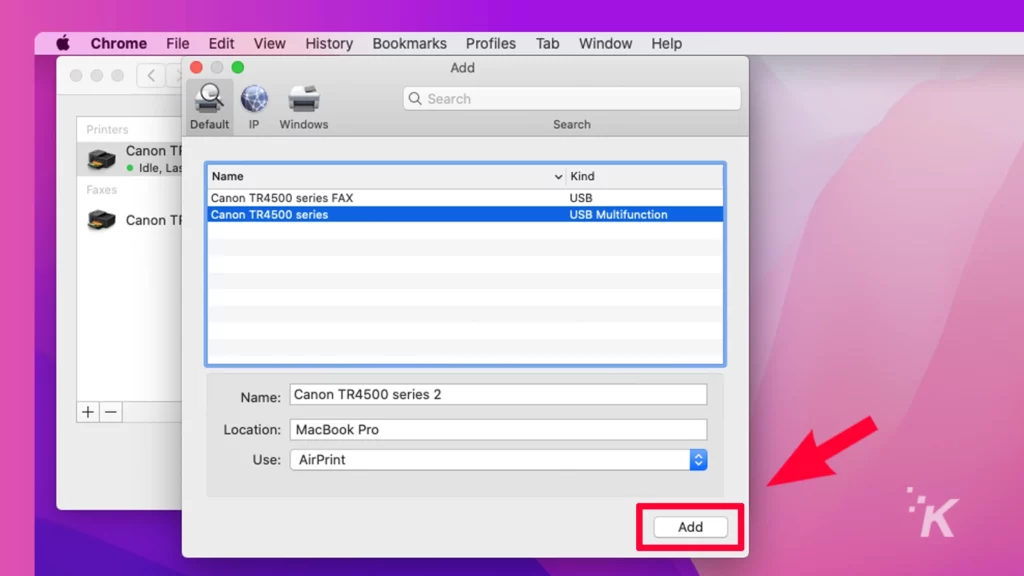Screen dimensions: 1024x576
Task: Open the History menu
Action: coord(329,44)
